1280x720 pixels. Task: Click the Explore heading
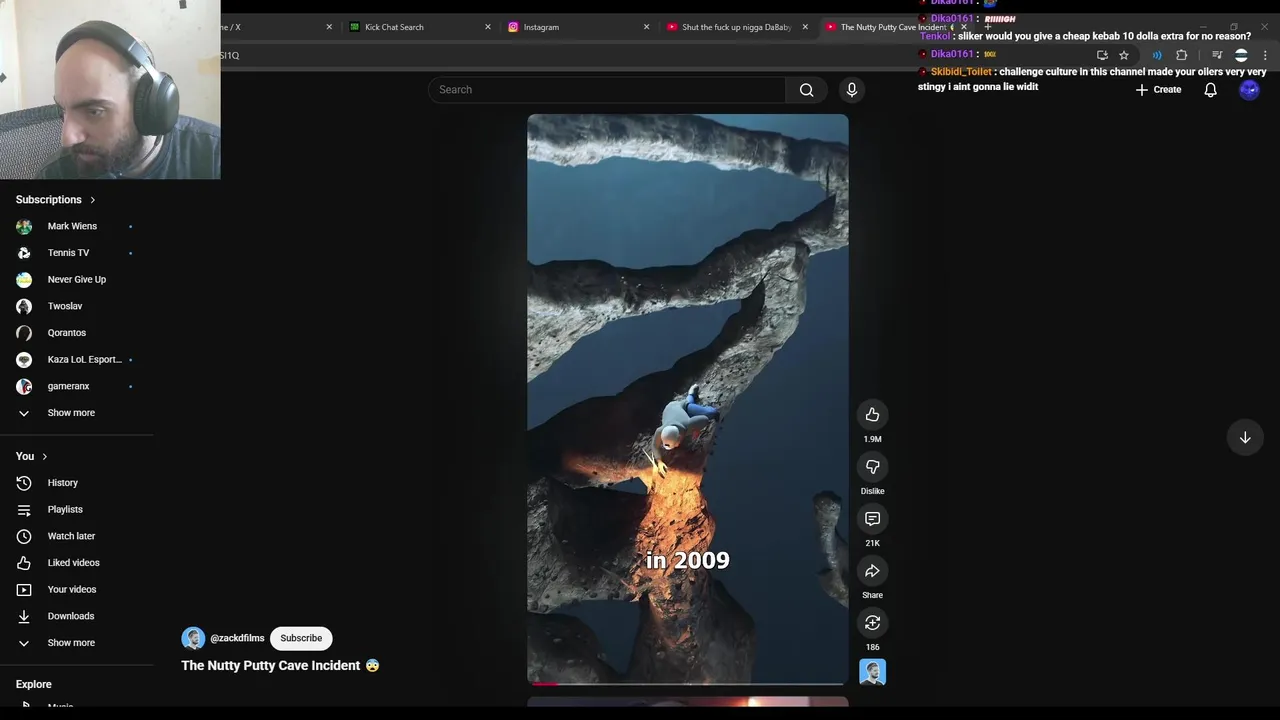coord(33,684)
